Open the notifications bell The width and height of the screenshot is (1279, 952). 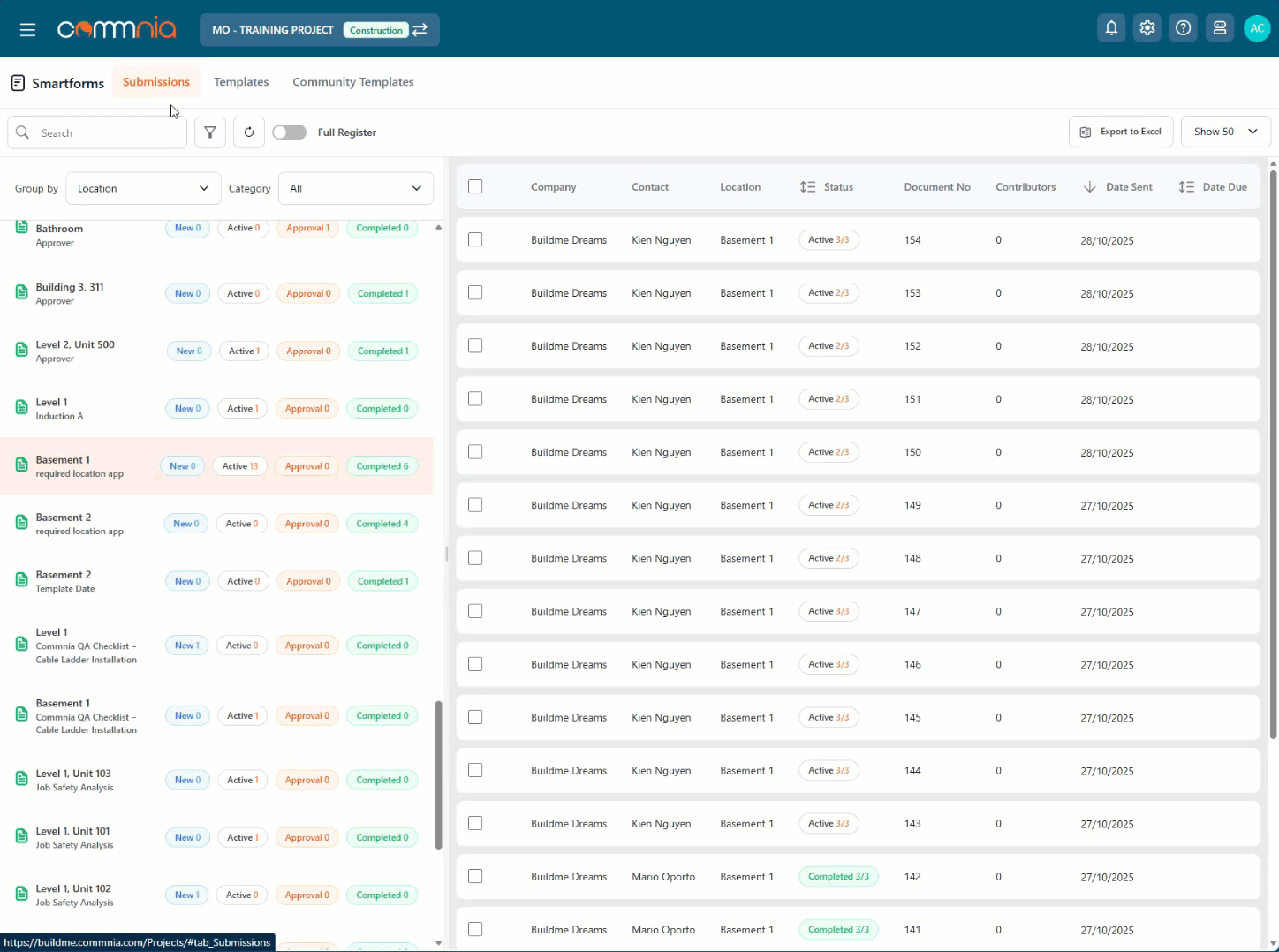[1111, 28]
